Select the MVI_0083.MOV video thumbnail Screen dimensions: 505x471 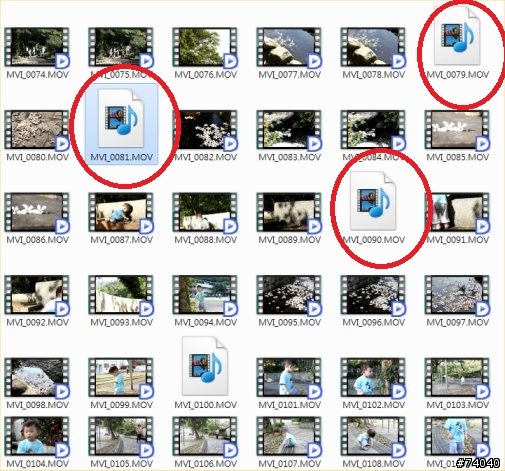pos(289,130)
